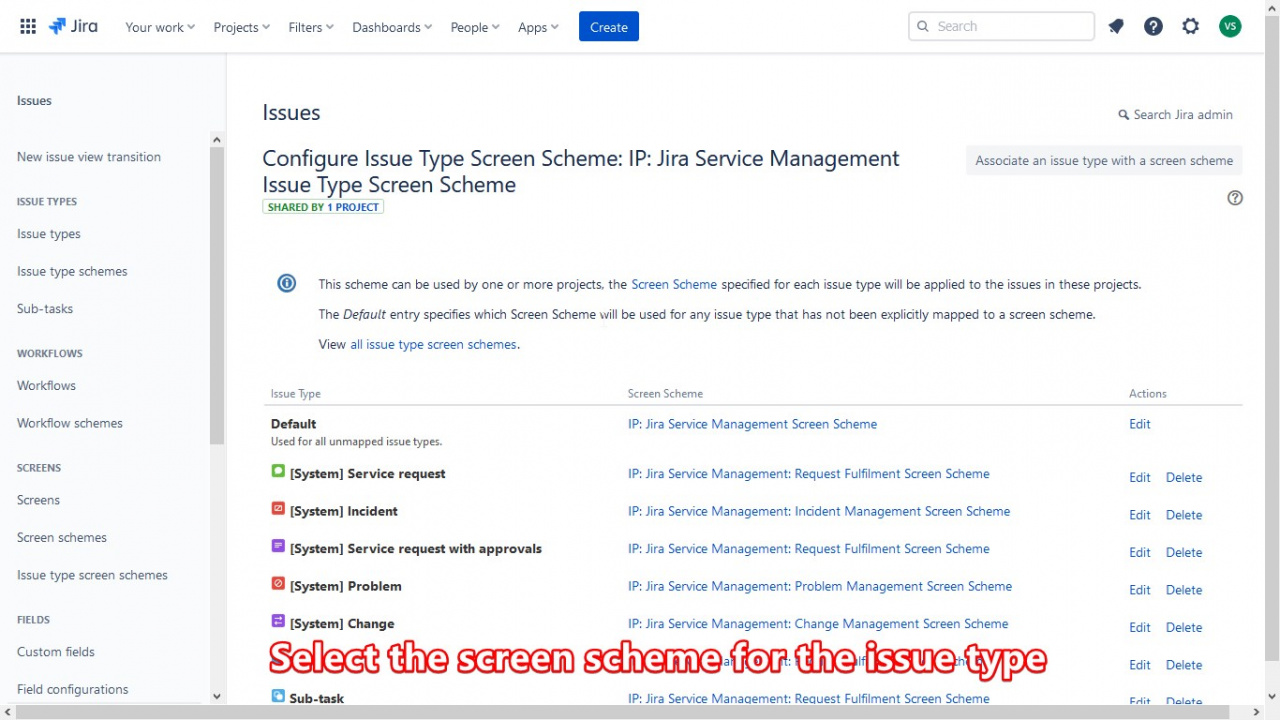Edit the Service request with approvals mapping
The image size is (1280, 720).
(1140, 553)
